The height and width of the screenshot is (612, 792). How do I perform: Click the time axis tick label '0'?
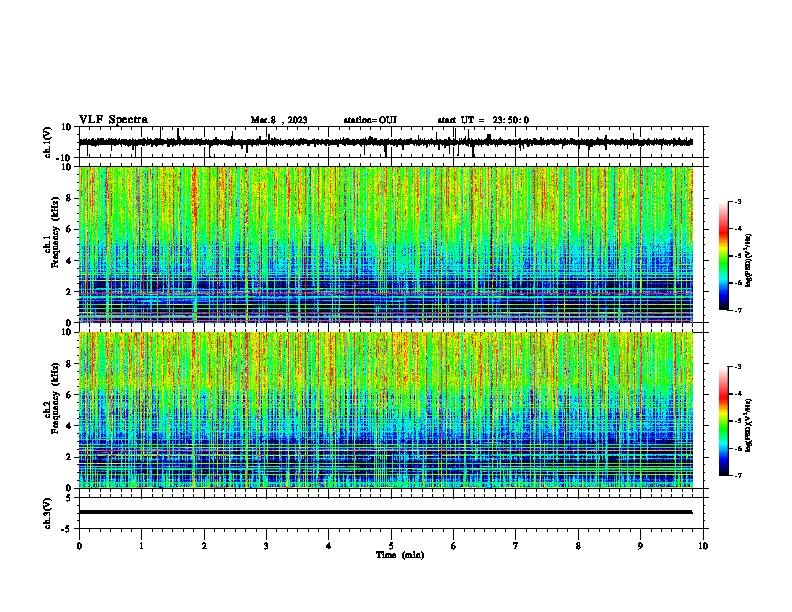click(x=79, y=546)
